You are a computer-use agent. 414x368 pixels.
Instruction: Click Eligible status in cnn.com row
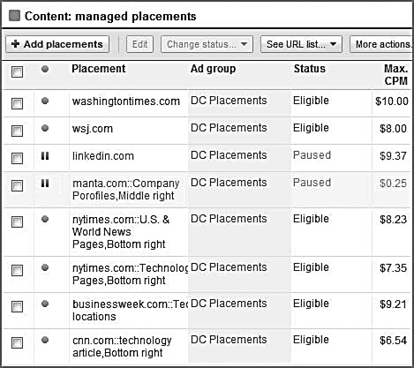click(x=311, y=340)
